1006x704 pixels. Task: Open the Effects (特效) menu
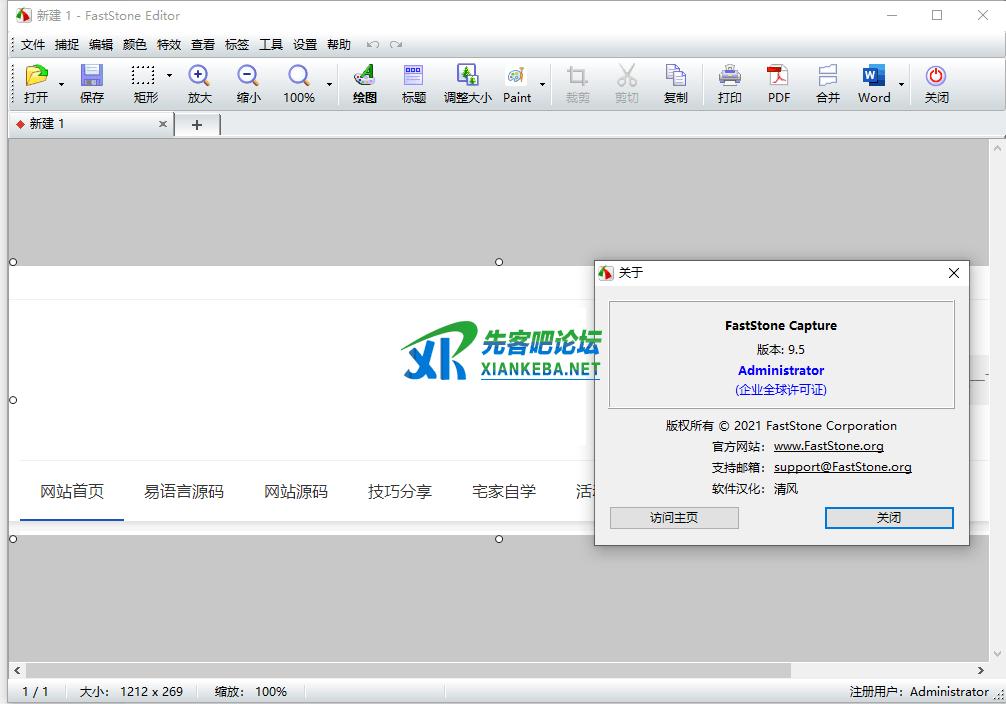coord(169,44)
